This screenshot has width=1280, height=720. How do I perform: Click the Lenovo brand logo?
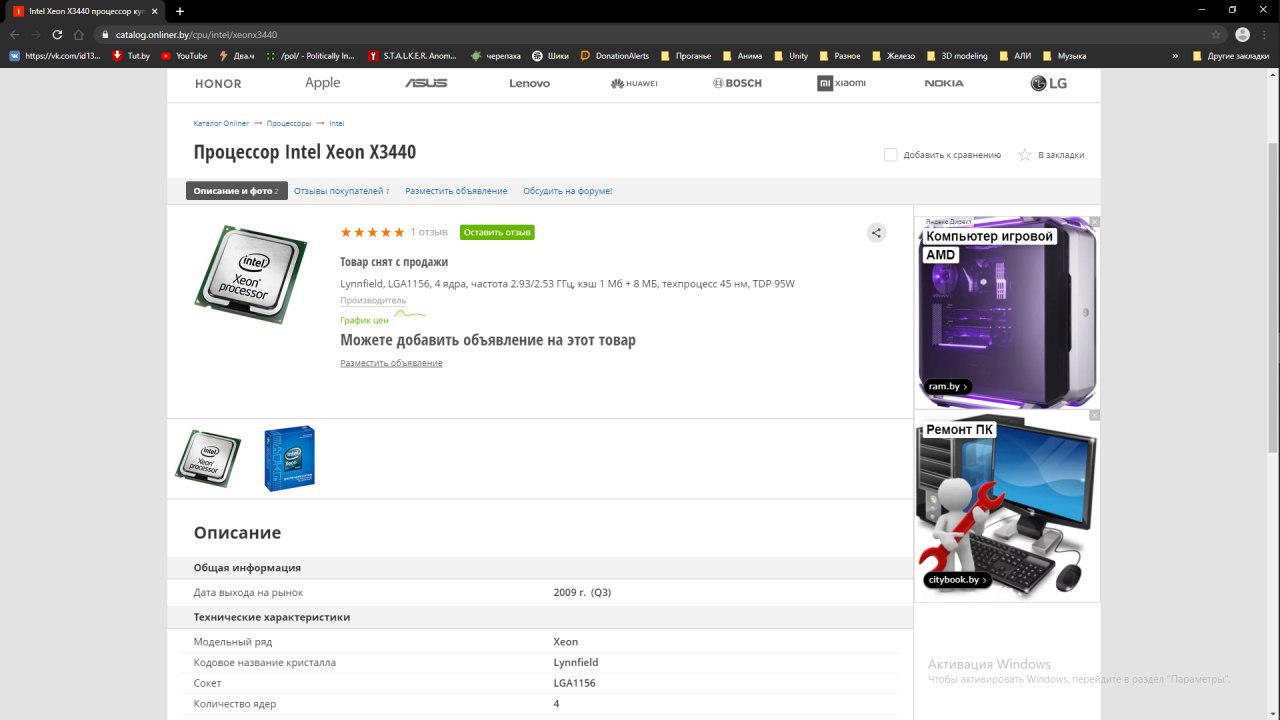pos(530,83)
